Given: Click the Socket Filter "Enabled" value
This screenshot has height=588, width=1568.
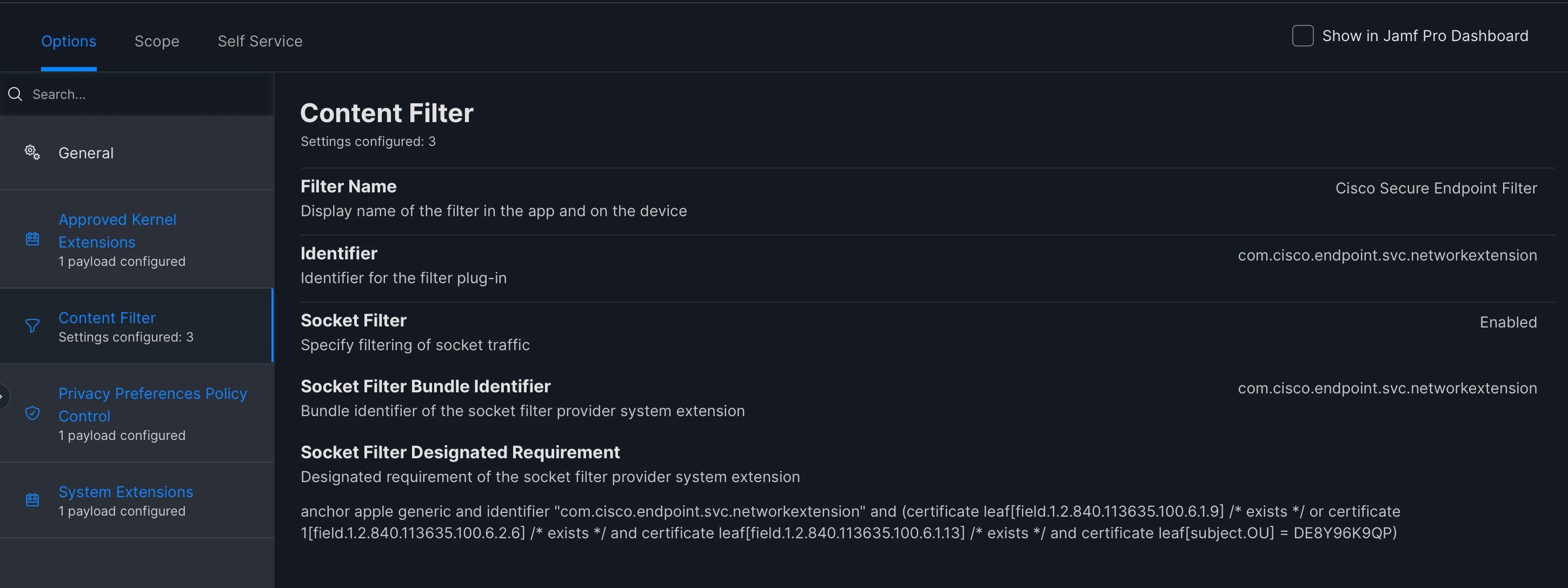Looking at the screenshot, I should tap(1509, 322).
